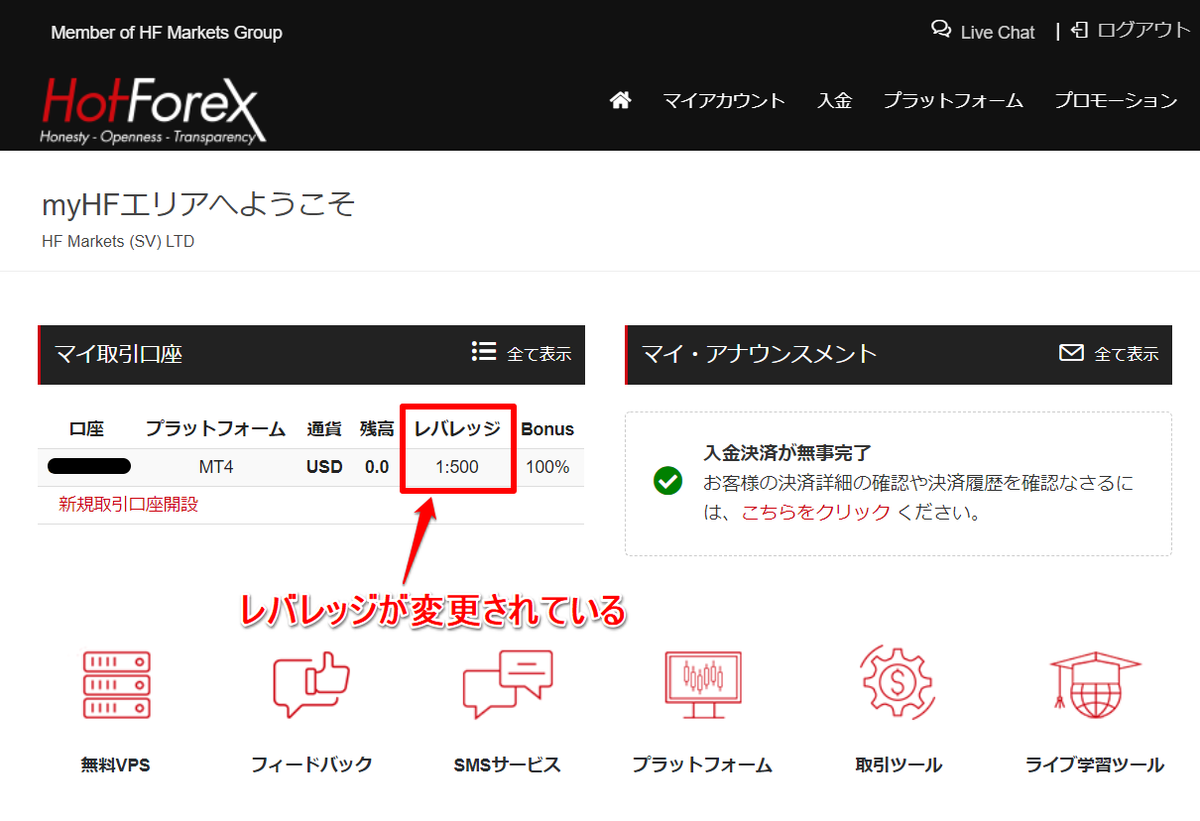Click the green checkmark announcement icon
The image size is (1200, 821).
pyautogui.click(x=667, y=481)
